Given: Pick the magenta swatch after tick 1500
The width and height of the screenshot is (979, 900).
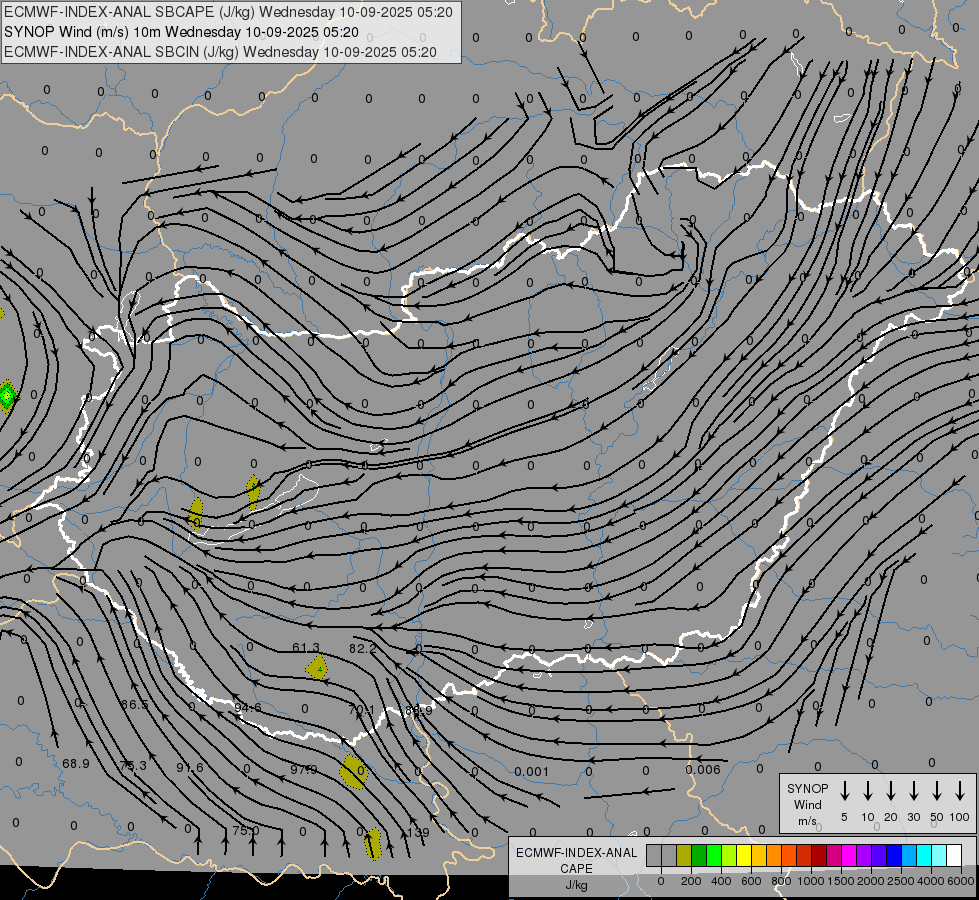Looking at the screenshot, I should click(x=849, y=856).
